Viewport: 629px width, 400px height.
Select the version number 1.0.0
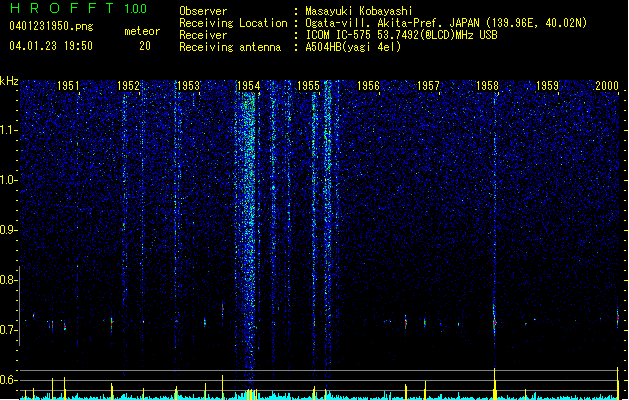136,9
